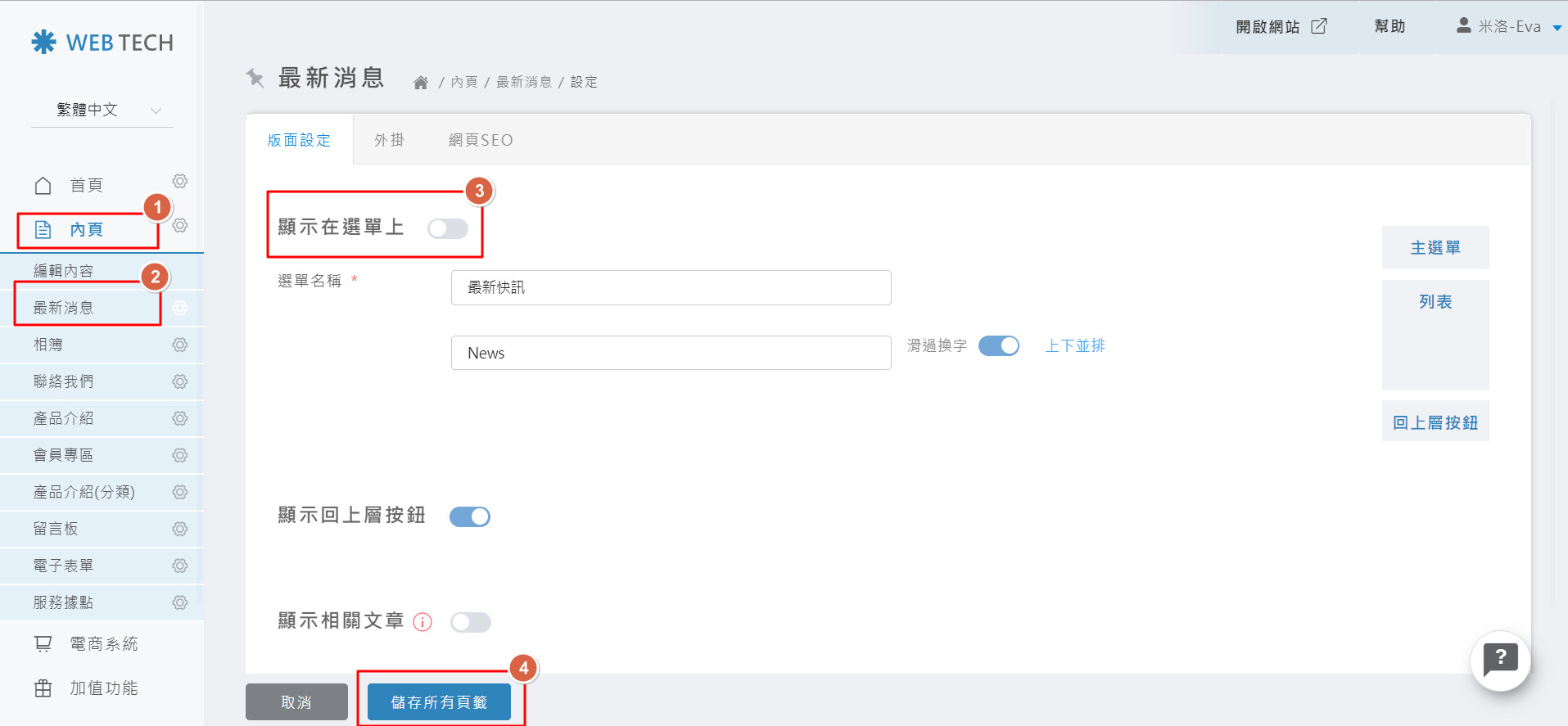The width and height of the screenshot is (1568, 726).
Task: Enable the 顯示在選單上 toggle
Action: 448,228
